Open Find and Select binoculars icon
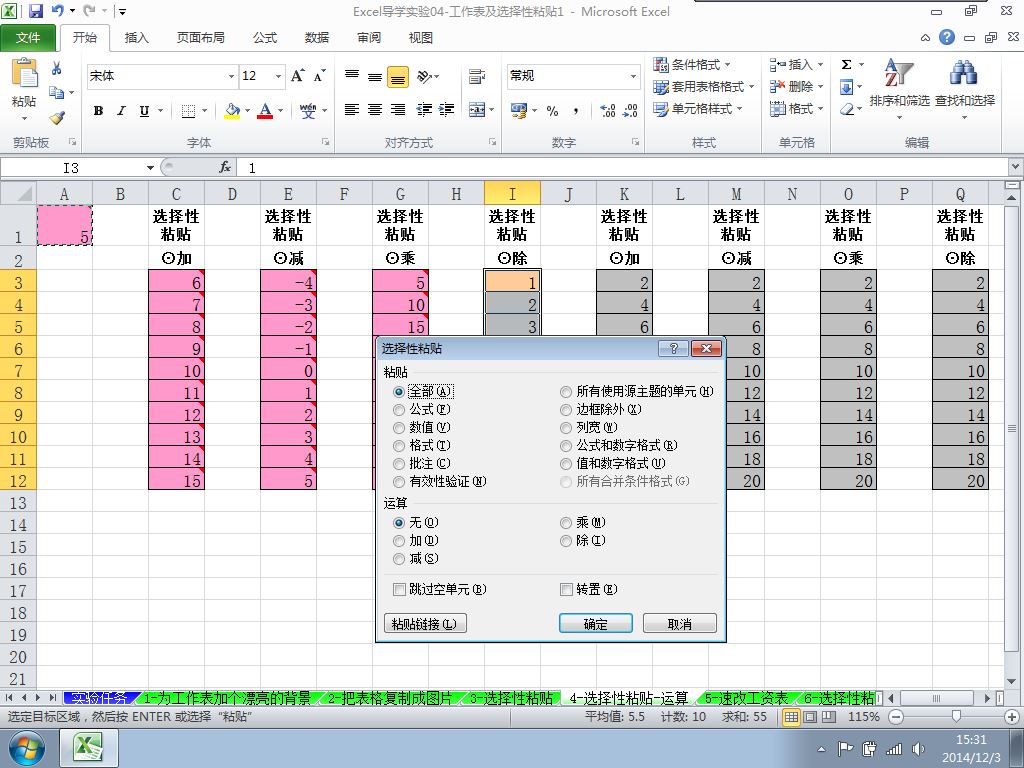The width and height of the screenshot is (1024, 768). pos(964,73)
